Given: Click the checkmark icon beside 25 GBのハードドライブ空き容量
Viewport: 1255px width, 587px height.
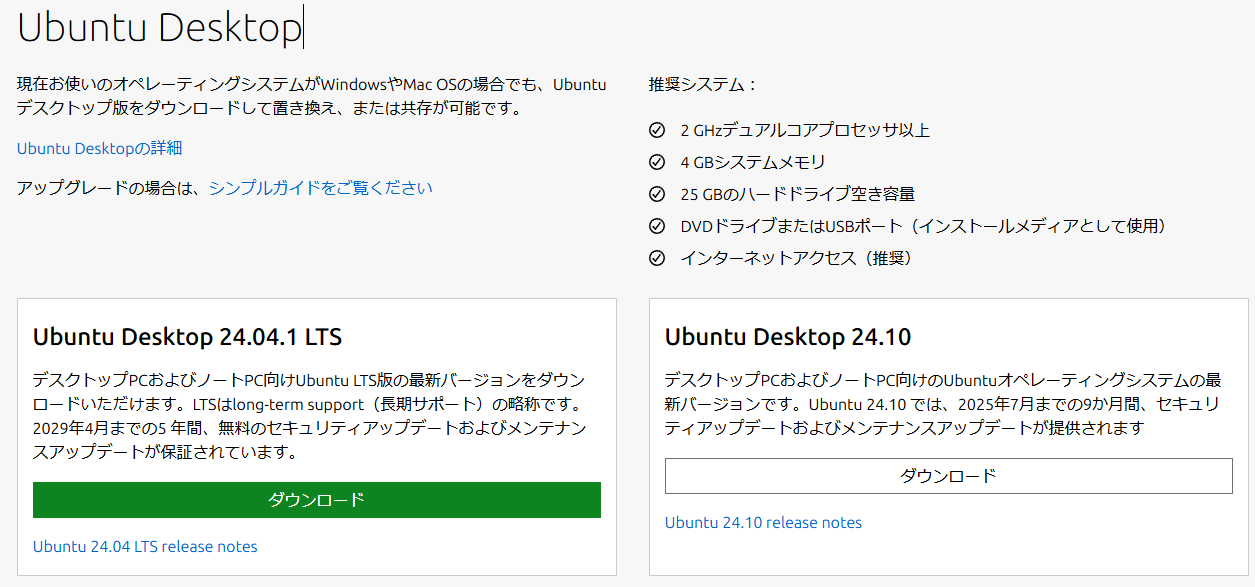Looking at the screenshot, I should (657, 194).
